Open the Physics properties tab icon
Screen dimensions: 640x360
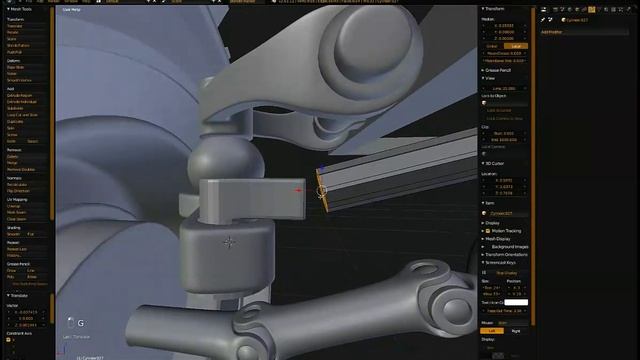pos(629,9)
